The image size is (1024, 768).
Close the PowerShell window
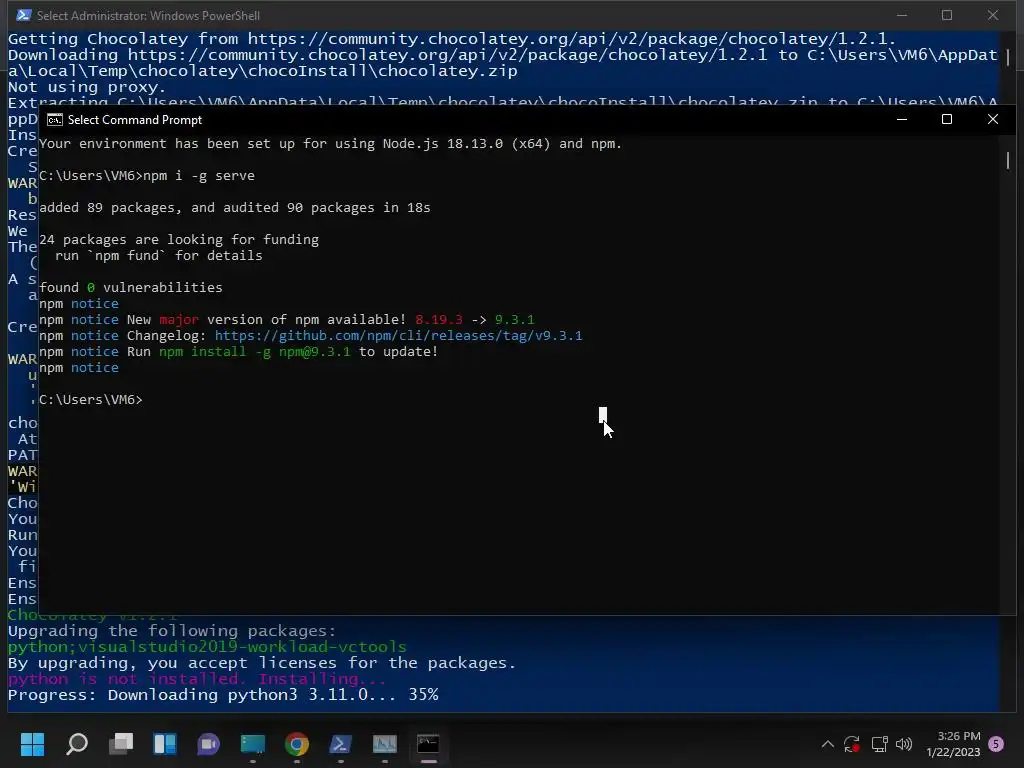(x=993, y=15)
